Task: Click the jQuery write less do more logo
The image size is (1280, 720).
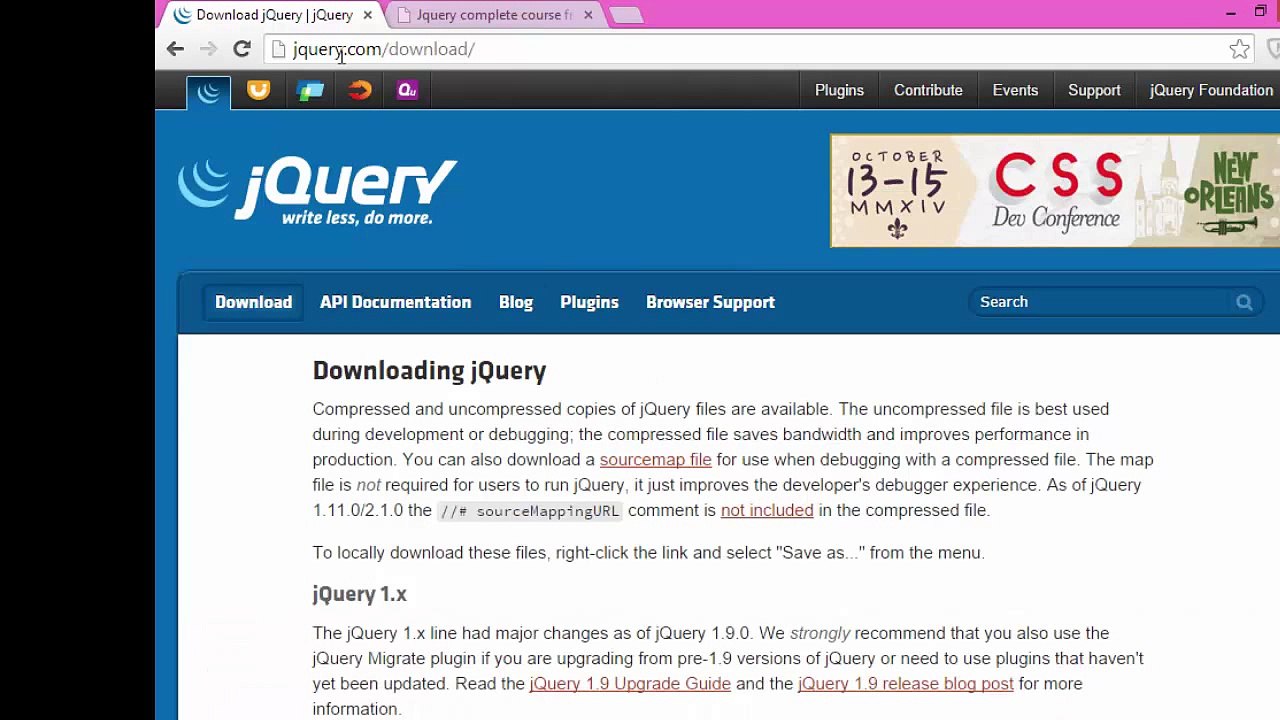Action: pos(318,191)
